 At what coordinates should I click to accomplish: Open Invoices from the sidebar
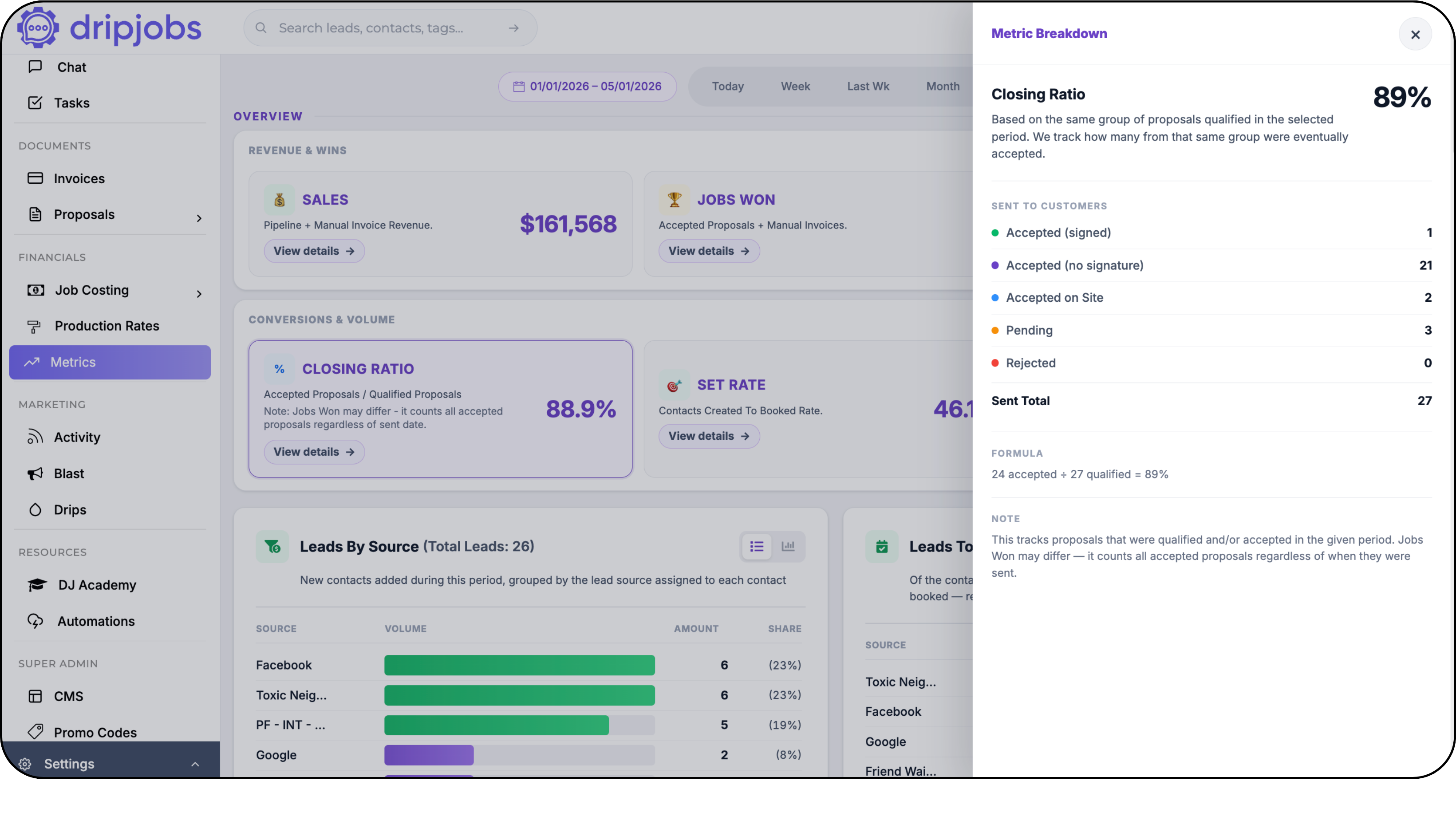click(79, 178)
